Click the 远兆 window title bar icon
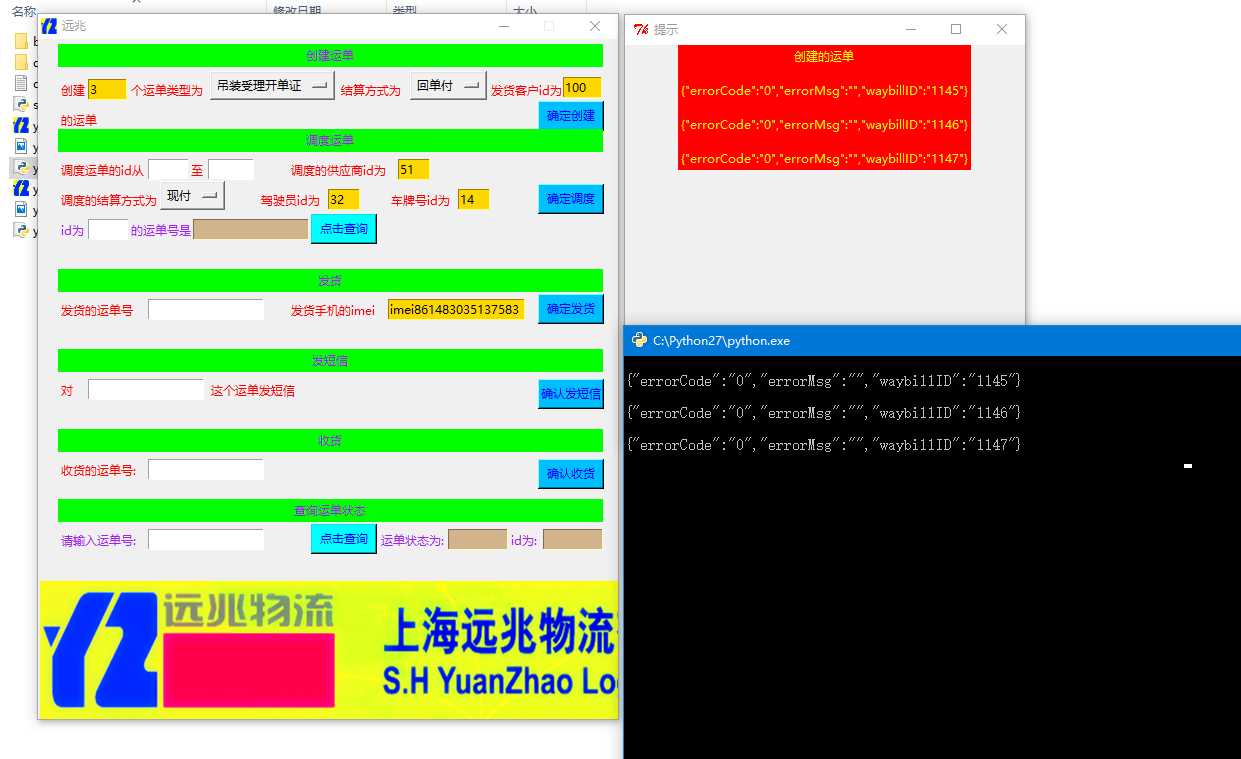1241x759 pixels. tap(49, 26)
